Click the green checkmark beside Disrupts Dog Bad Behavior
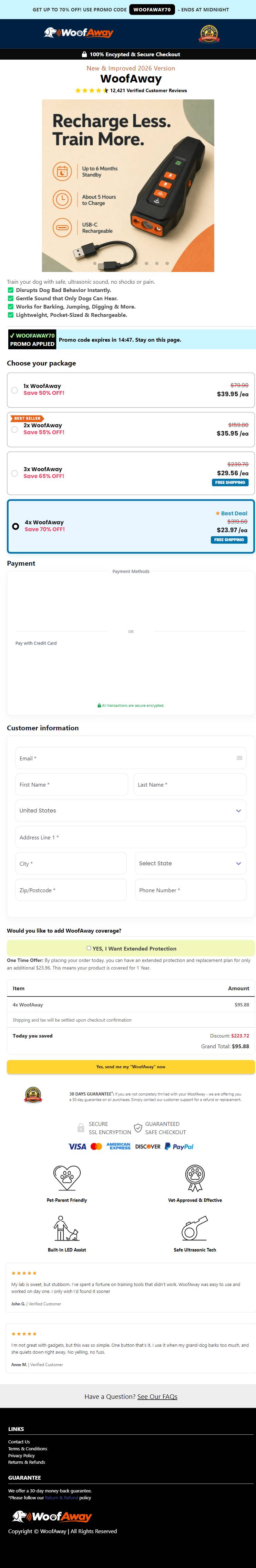 click(x=10, y=290)
